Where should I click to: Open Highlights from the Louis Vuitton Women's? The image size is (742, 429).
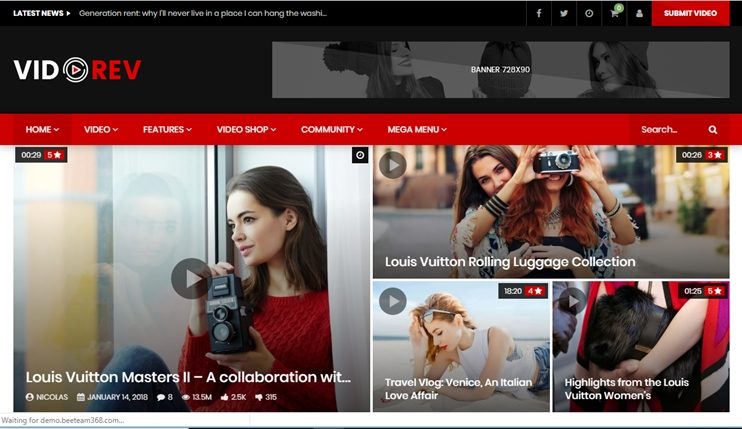627,389
